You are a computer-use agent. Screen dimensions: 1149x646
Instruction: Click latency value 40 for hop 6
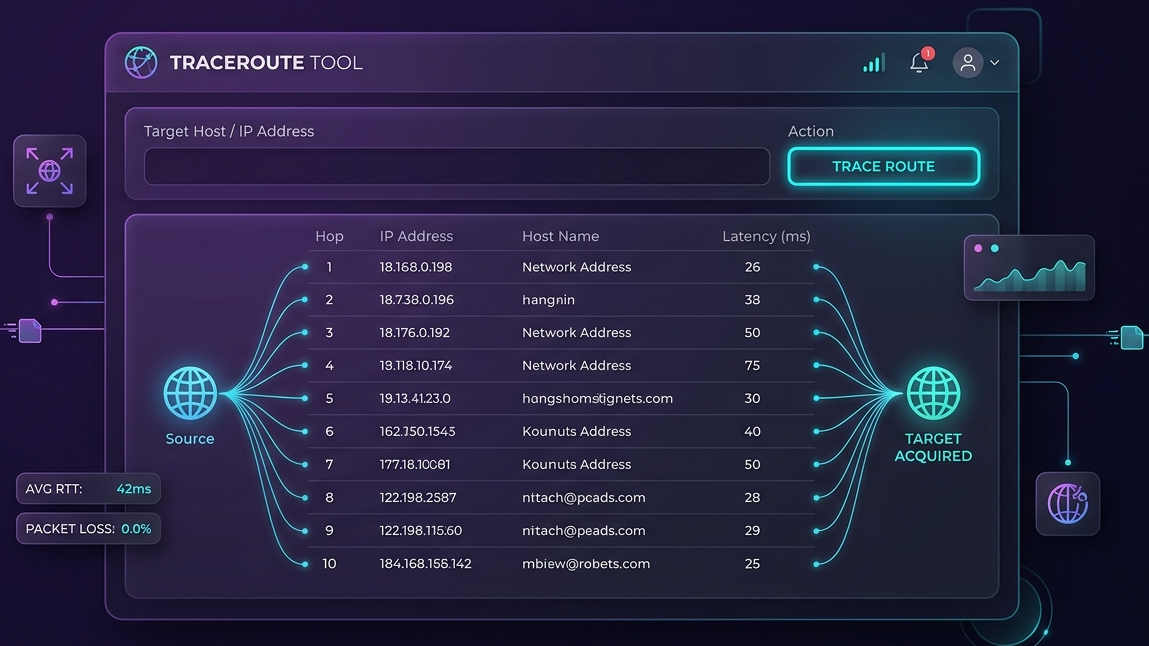[752, 431]
